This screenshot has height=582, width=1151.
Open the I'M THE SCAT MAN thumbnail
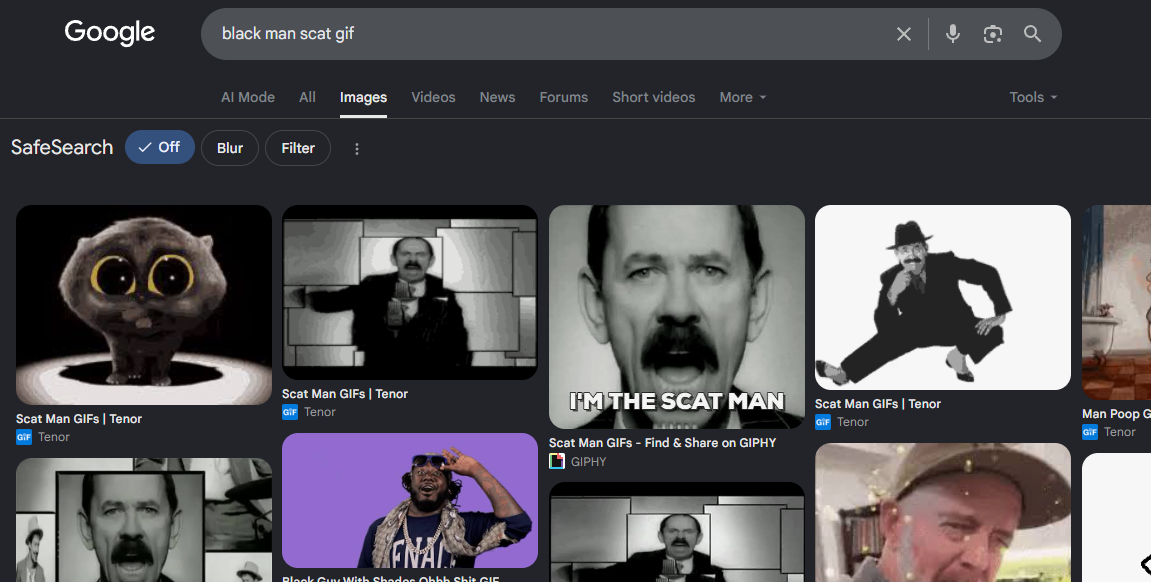(677, 317)
